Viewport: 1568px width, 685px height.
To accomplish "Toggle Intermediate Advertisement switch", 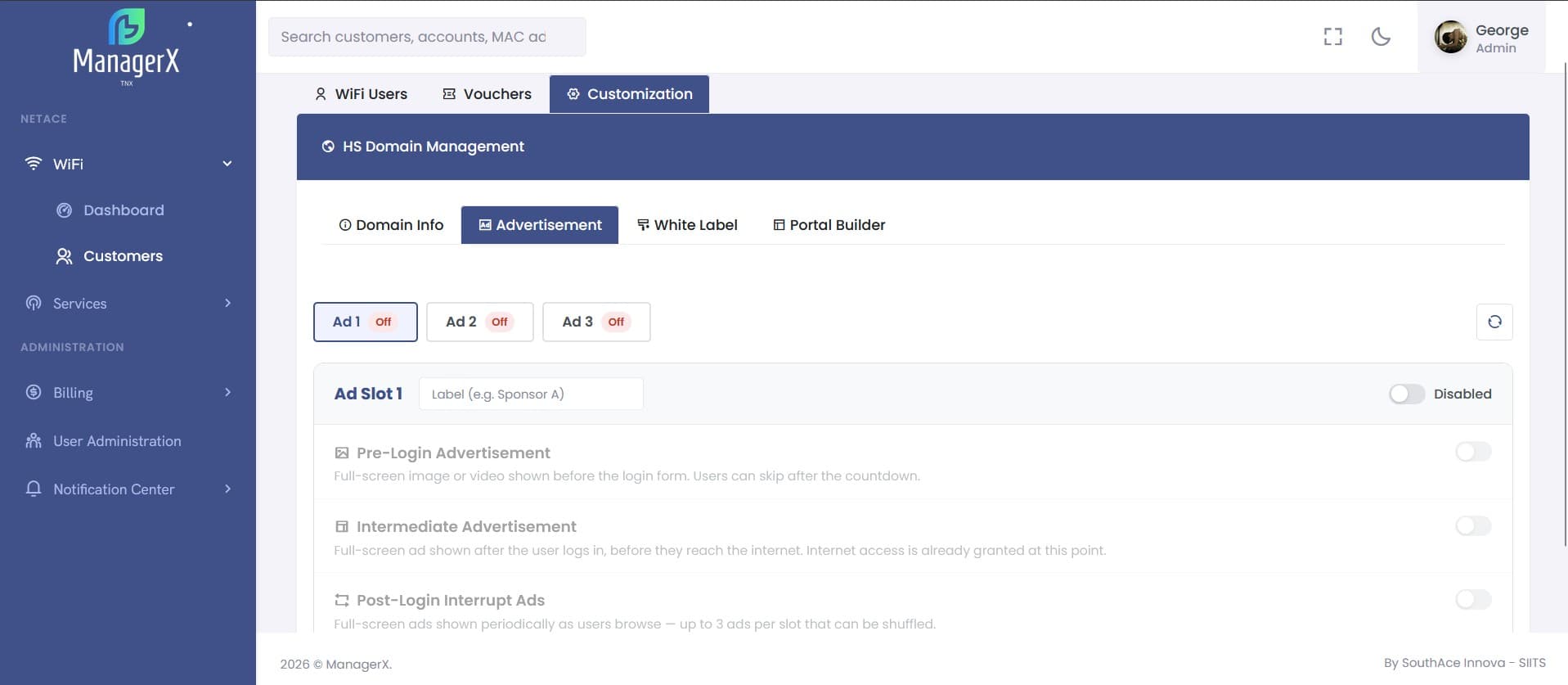I will click(x=1473, y=525).
